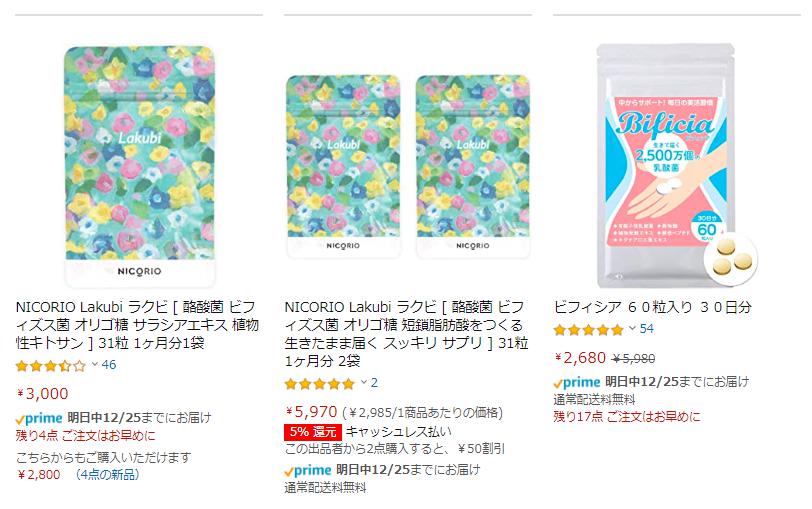Click the ¥3,000 price of first product
This screenshot has width=812, height=509.
42,394
